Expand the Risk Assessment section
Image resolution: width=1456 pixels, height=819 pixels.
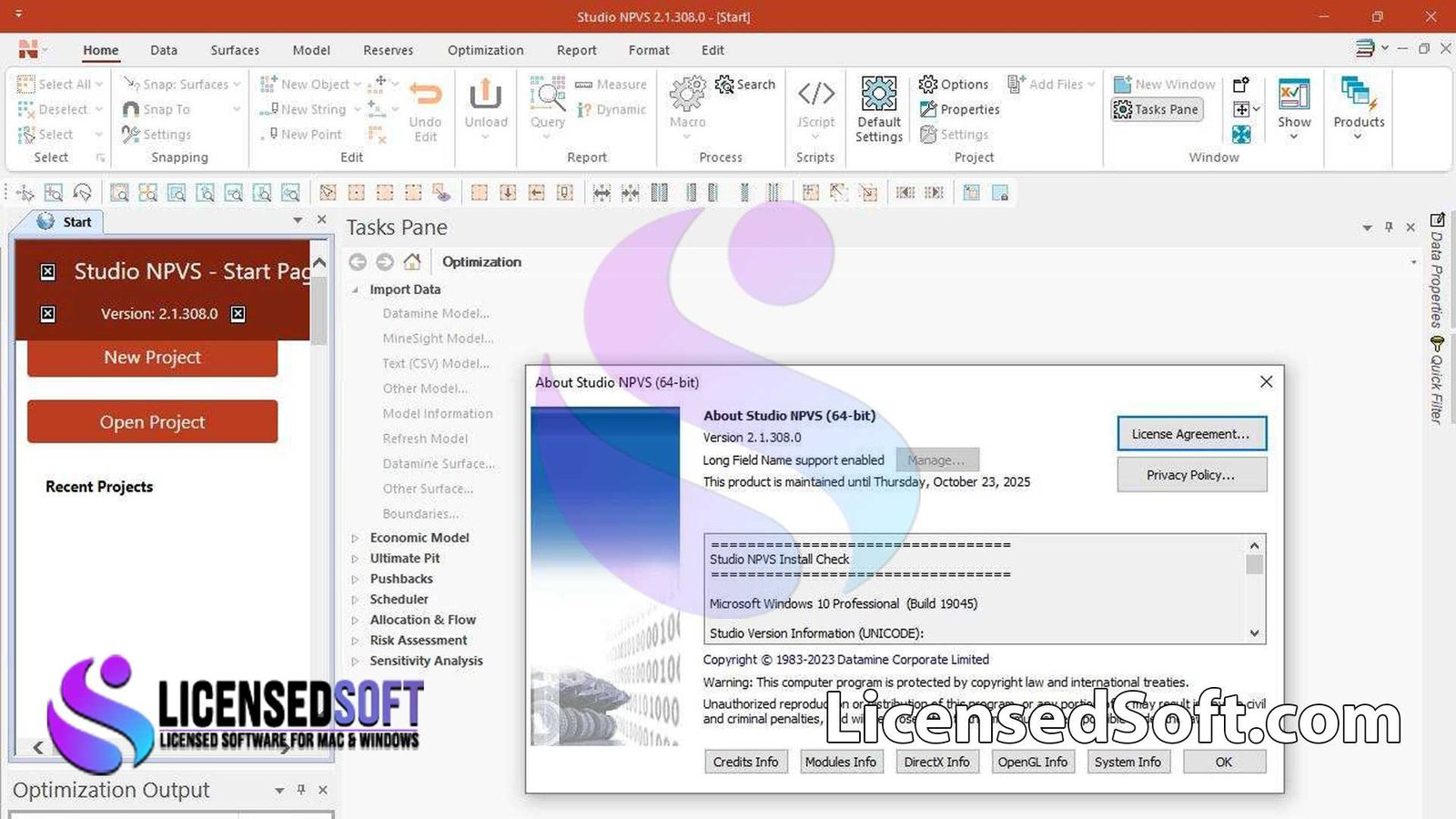[x=355, y=641]
